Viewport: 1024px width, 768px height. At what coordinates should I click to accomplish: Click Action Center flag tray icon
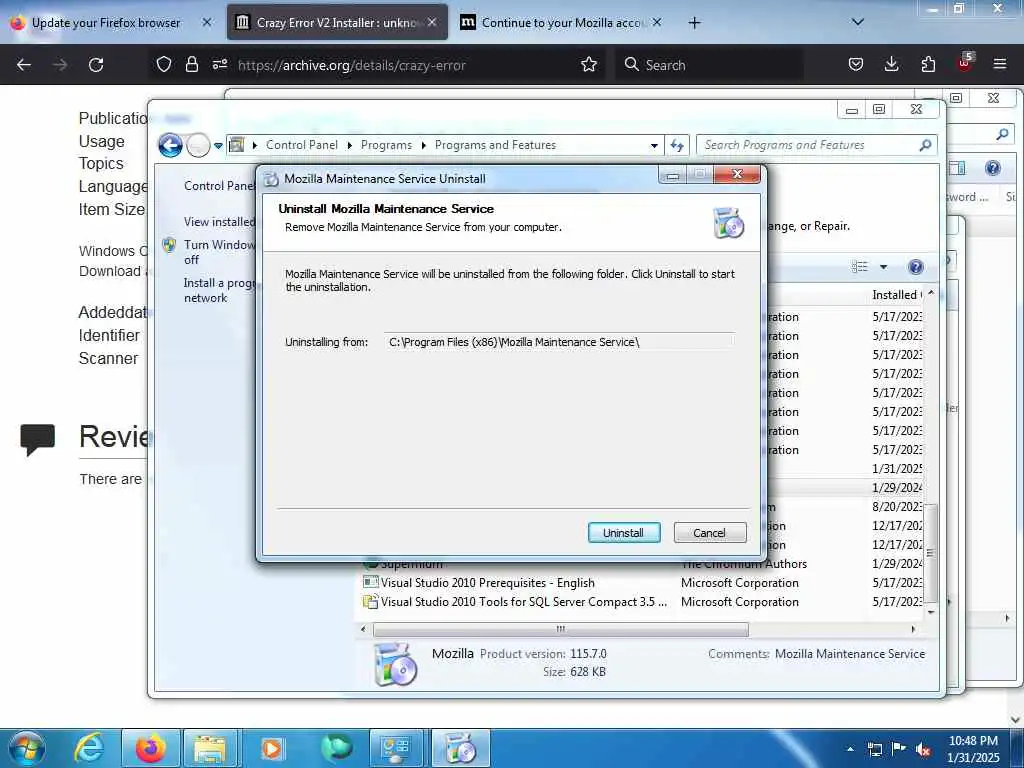click(899, 749)
